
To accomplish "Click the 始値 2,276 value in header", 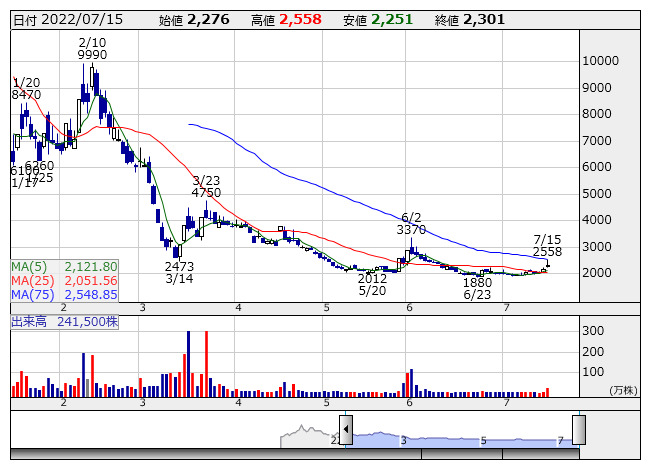I will (208, 19).
